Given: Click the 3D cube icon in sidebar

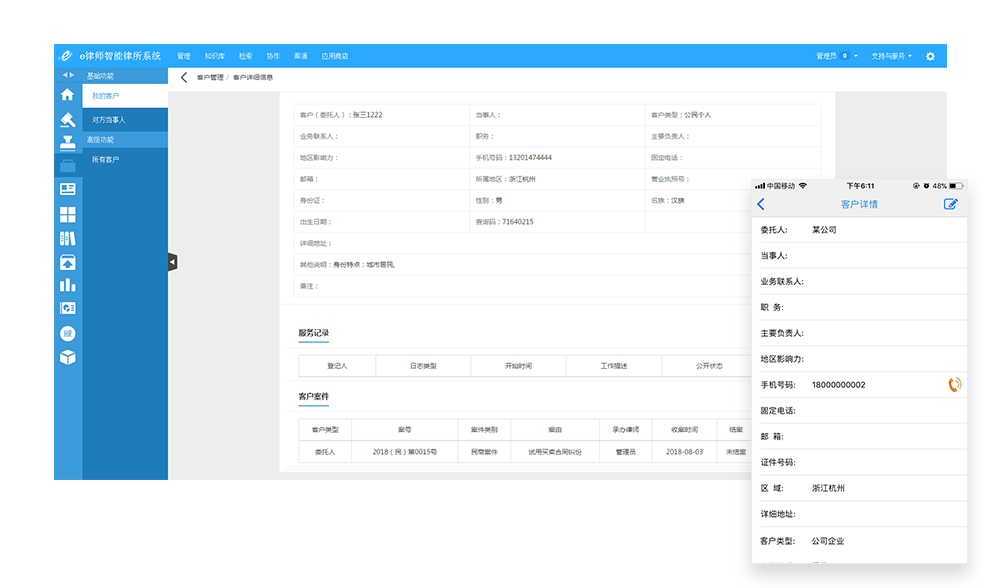Looking at the screenshot, I should (67, 357).
